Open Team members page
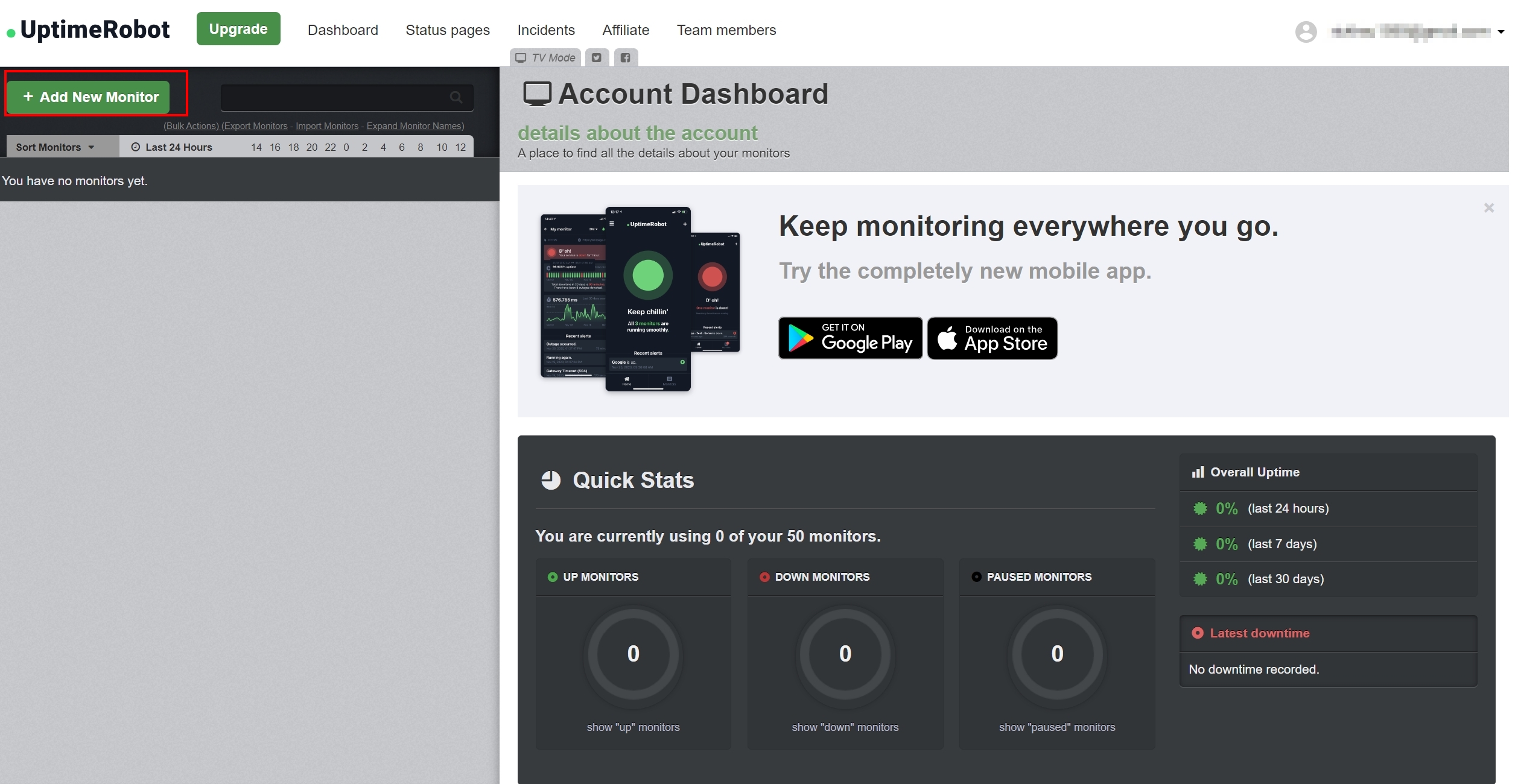The image size is (1518, 784). pos(726,30)
